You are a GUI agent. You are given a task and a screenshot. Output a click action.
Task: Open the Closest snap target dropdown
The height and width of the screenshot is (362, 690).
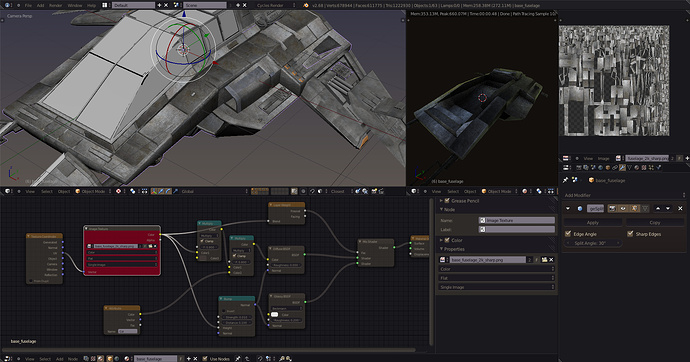pyautogui.click(x=341, y=191)
